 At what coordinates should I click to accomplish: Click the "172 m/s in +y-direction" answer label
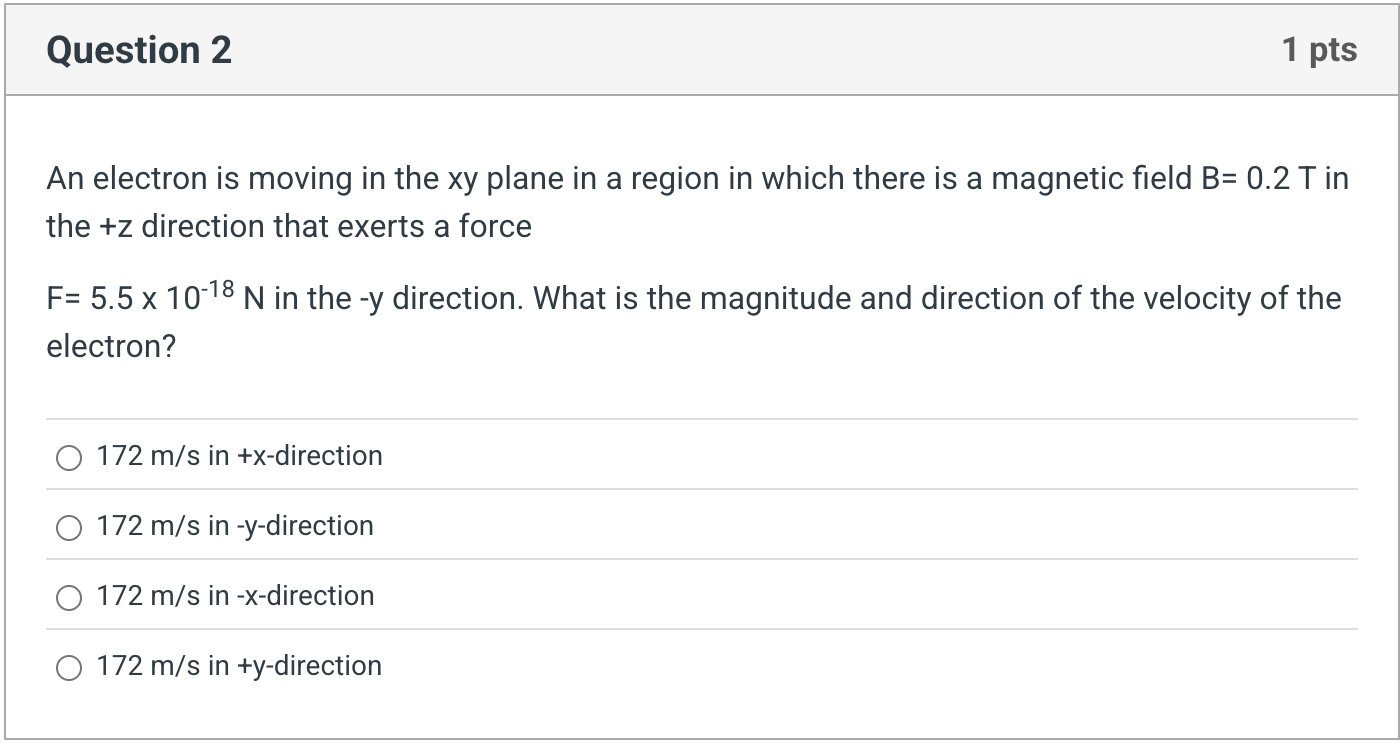[x=238, y=666]
